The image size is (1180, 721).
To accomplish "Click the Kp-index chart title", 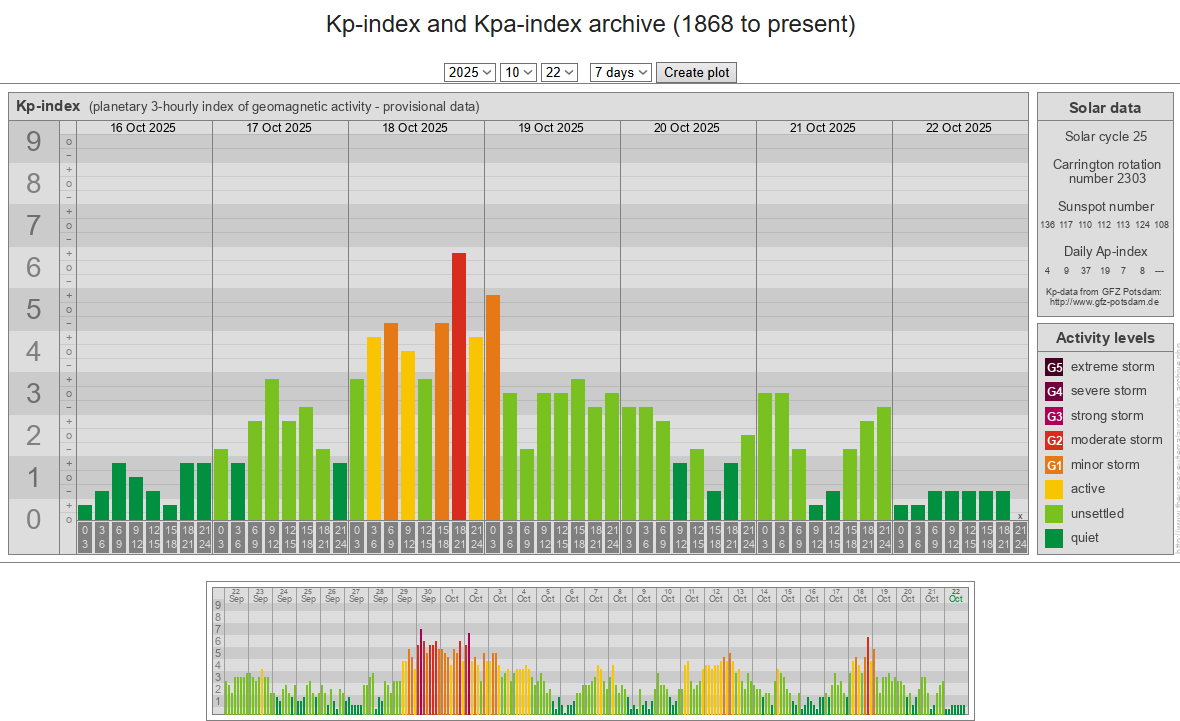I will point(48,106).
